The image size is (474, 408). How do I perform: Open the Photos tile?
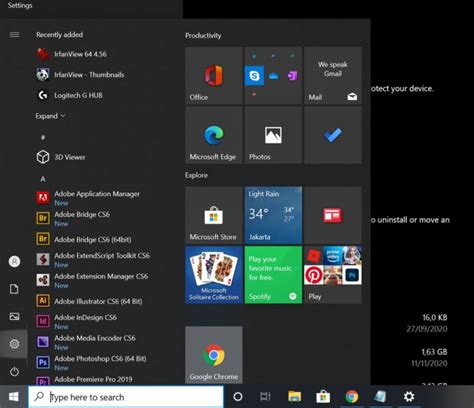[273, 135]
